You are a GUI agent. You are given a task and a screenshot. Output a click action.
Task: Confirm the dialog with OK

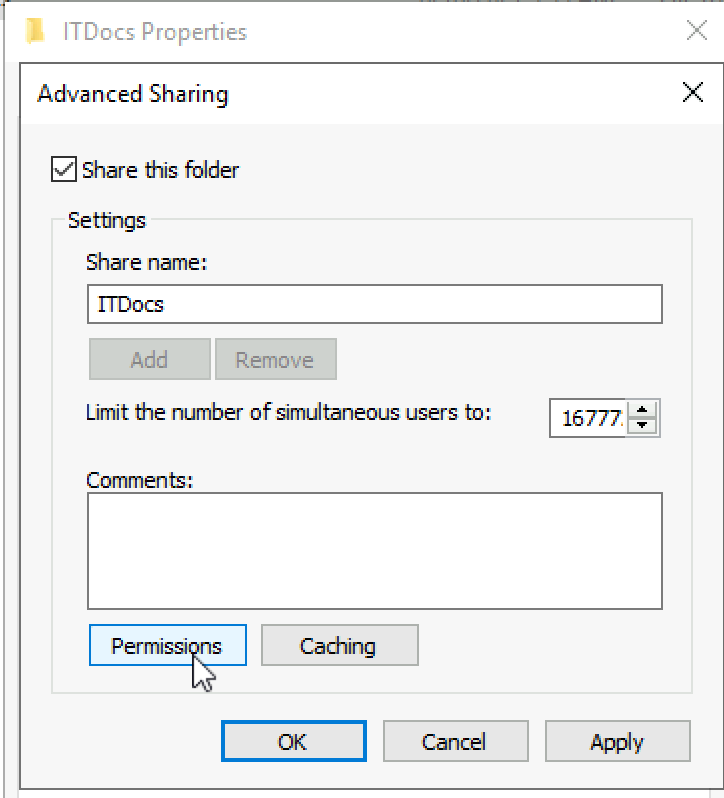point(294,741)
